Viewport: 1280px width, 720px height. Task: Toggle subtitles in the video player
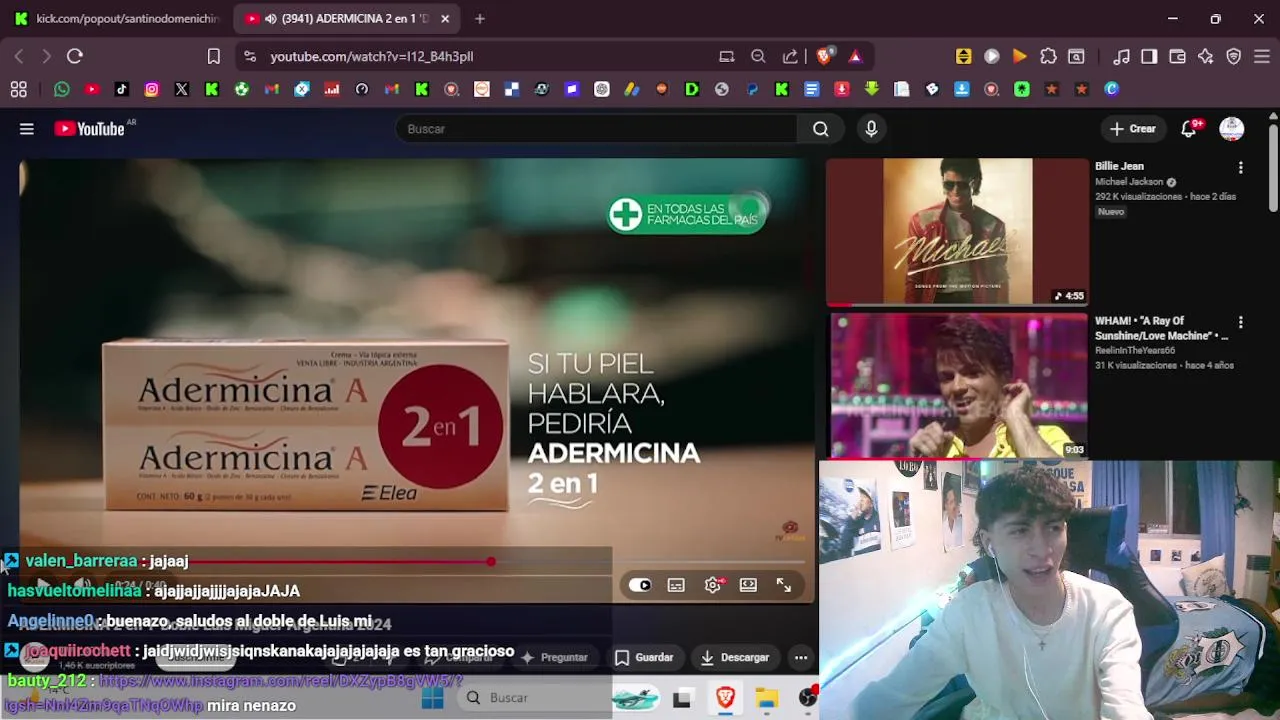pos(676,585)
